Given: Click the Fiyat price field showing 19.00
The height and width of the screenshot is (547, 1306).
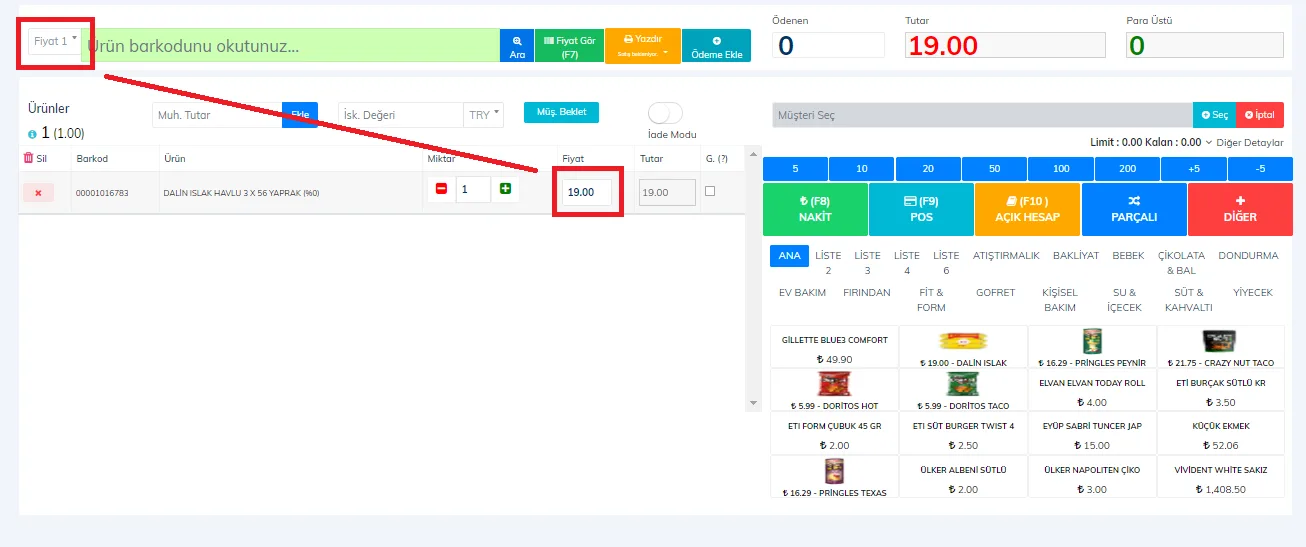Looking at the screenshot, I should 587,192.
